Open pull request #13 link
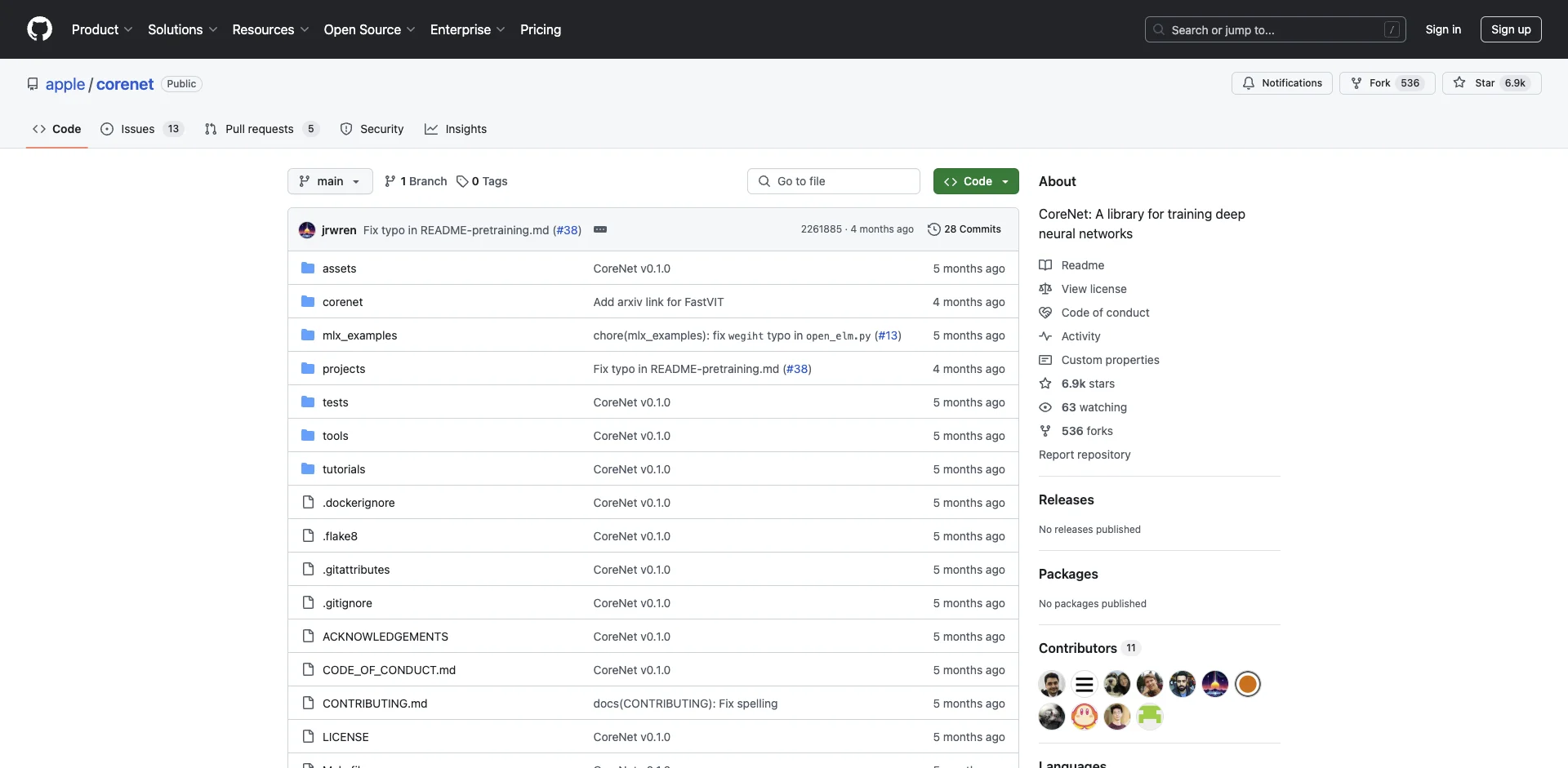This screenshot has width=1568, height=768. [x=889, y=335]
